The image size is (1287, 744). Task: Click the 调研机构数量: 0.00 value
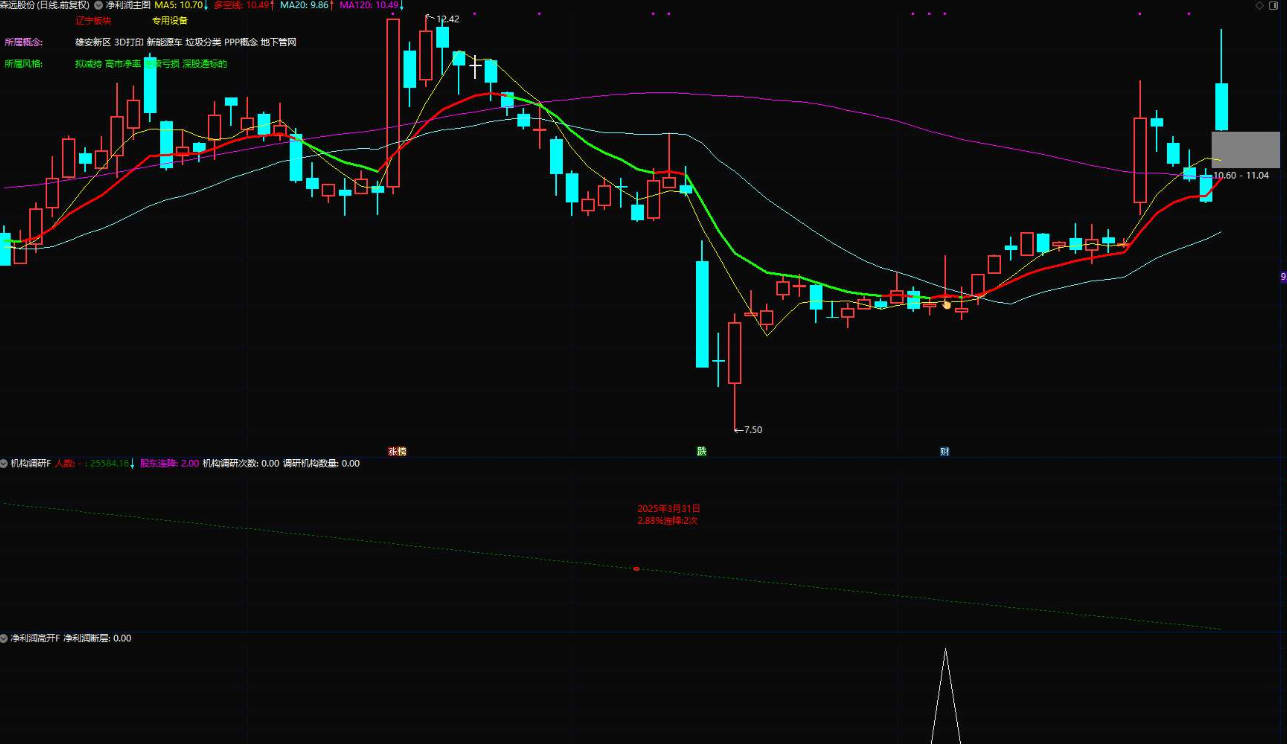coord(321,463)
